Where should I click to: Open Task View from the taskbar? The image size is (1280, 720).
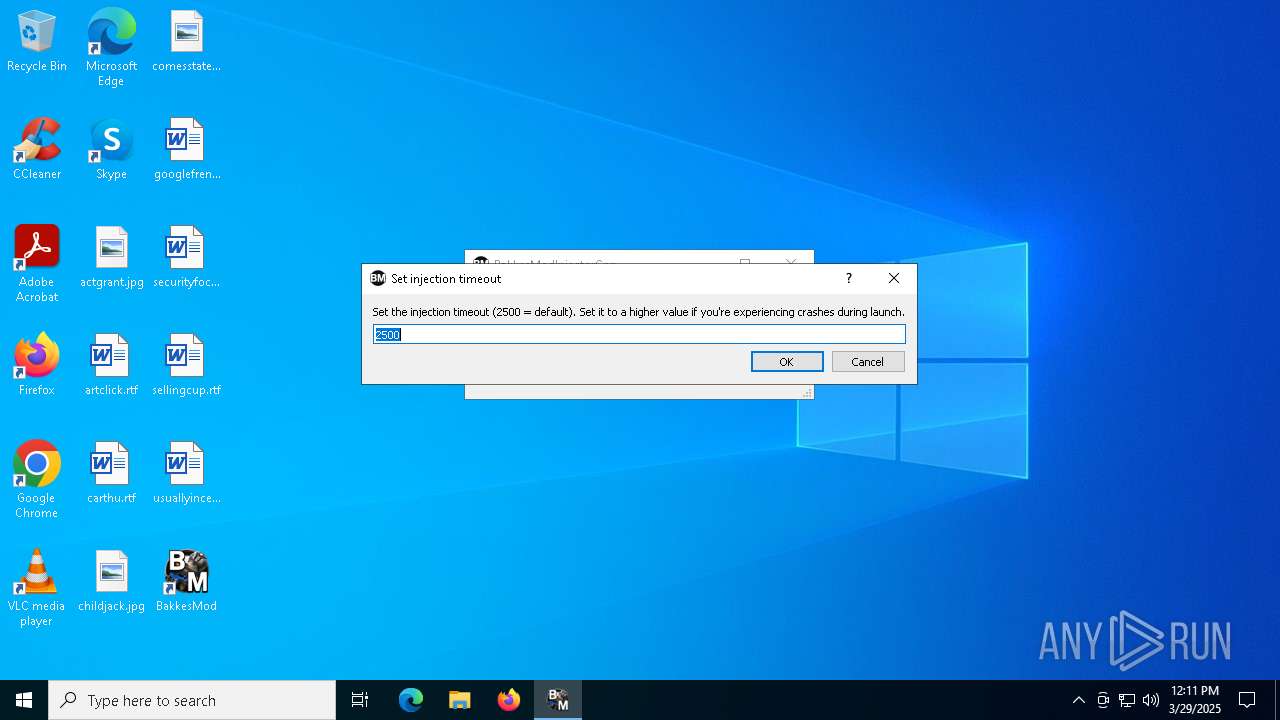[x=360, y=700]
